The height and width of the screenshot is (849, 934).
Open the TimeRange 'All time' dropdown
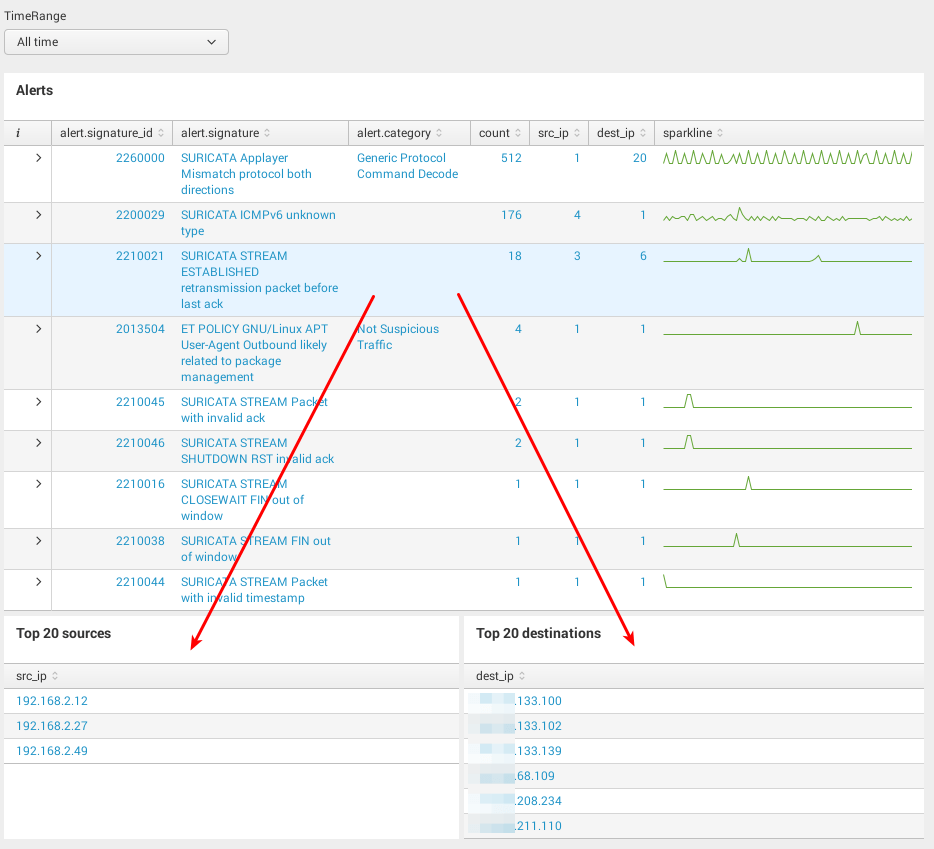[x=116, y=42]
